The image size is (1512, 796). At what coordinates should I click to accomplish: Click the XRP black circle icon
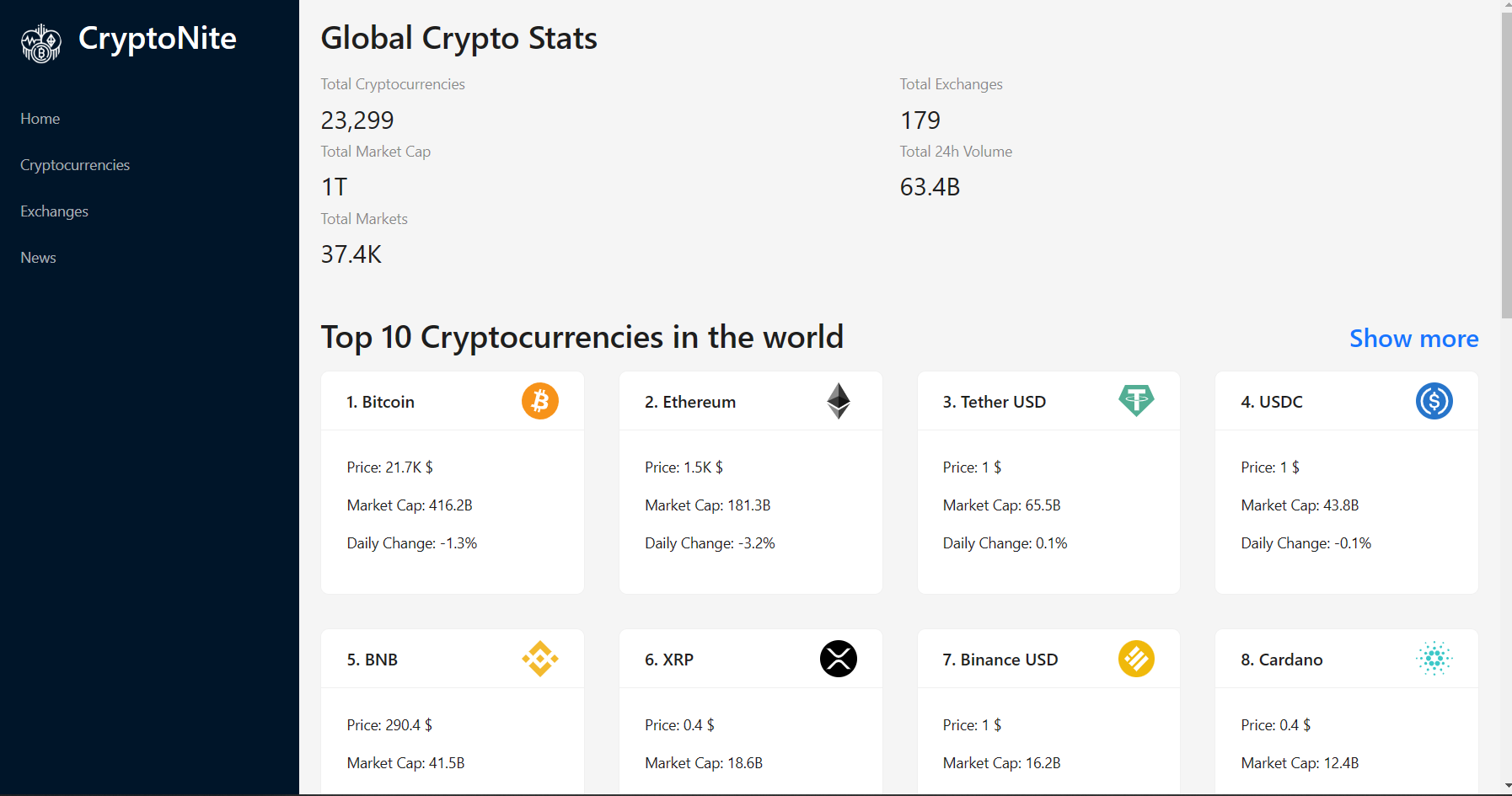coord(839,659)
